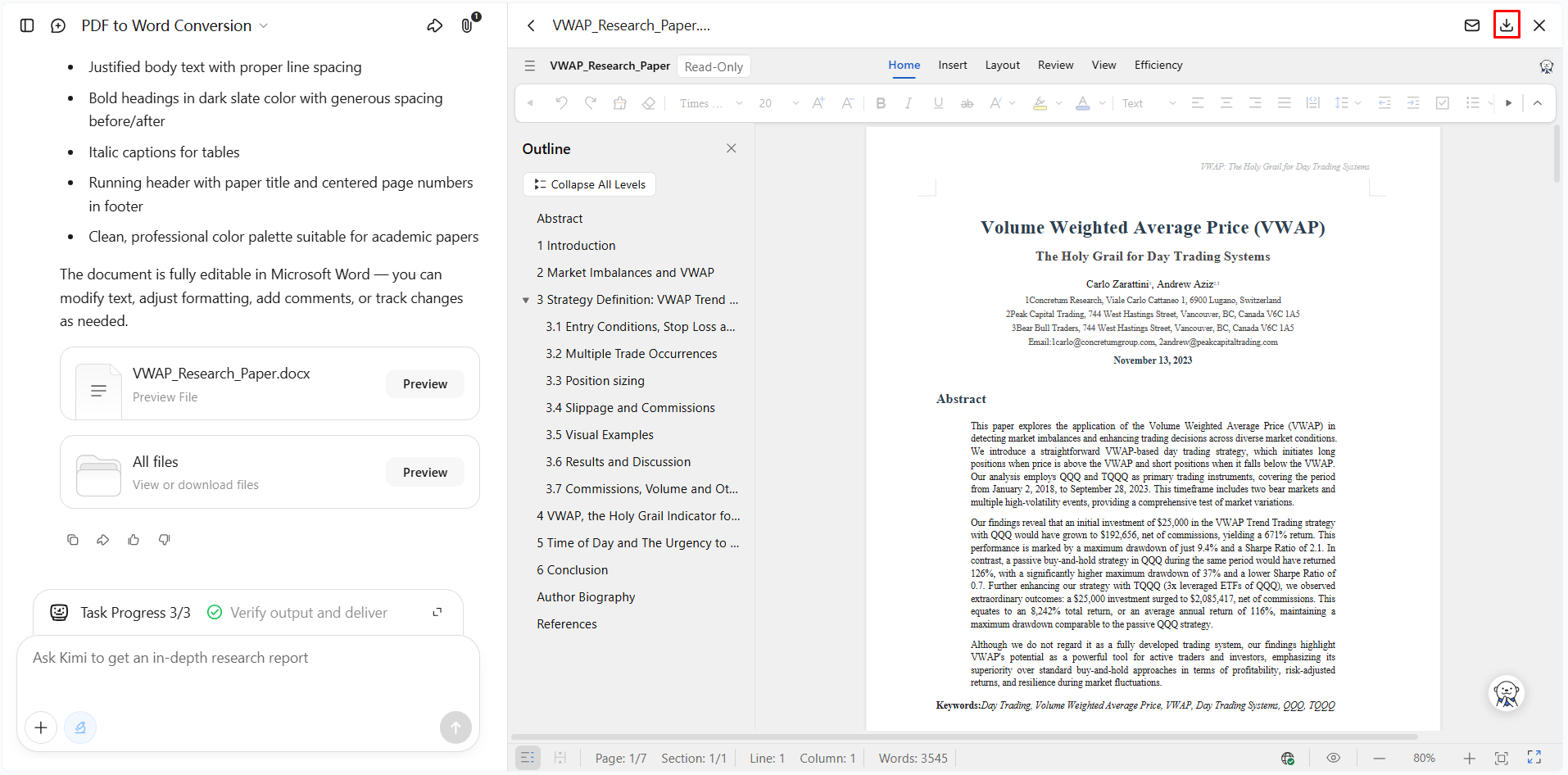Download the document with the download icon
The image size is (1568, 775).
click(x=1507, y=25)
